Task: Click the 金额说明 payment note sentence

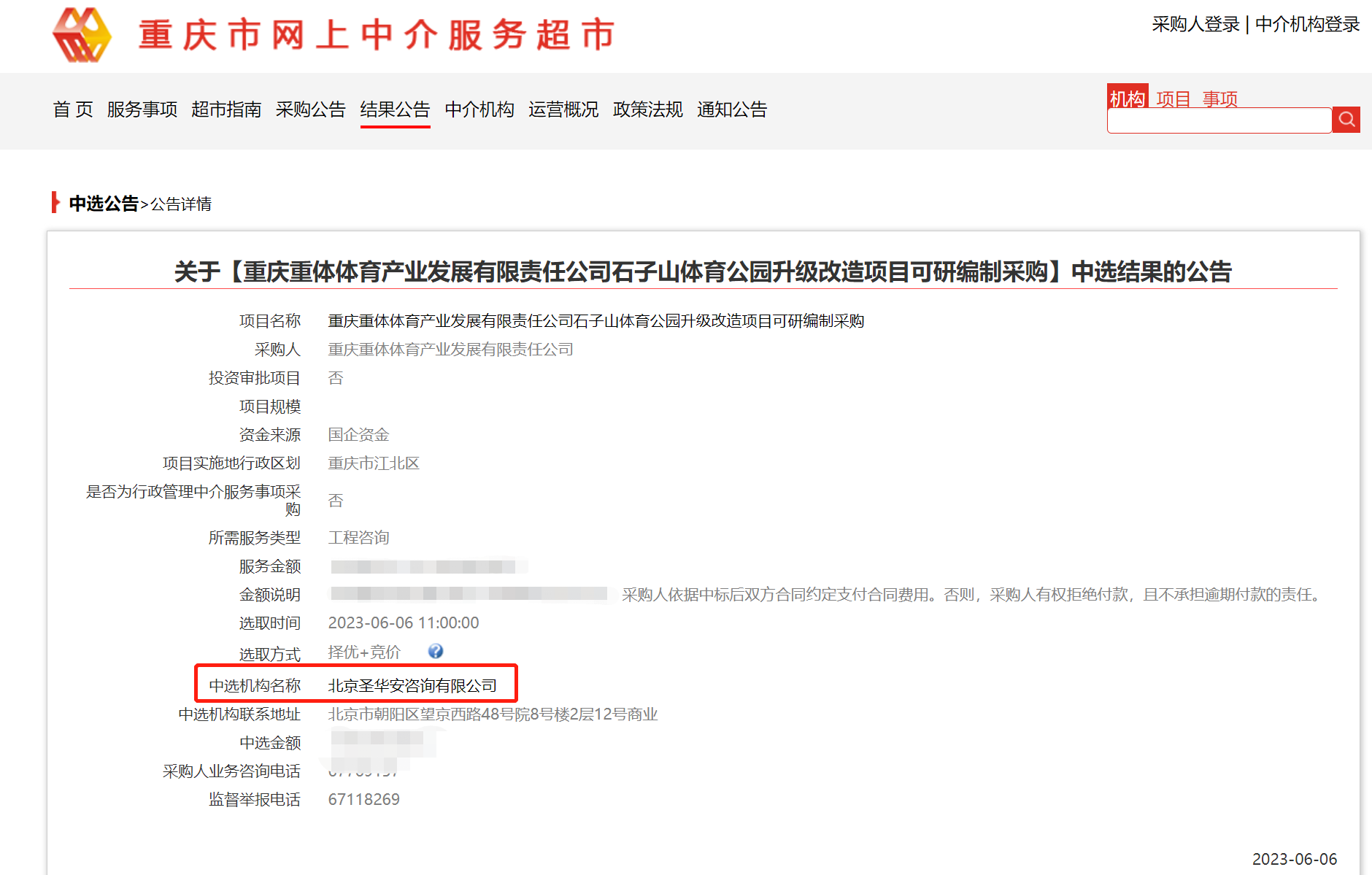Action: 974,595
